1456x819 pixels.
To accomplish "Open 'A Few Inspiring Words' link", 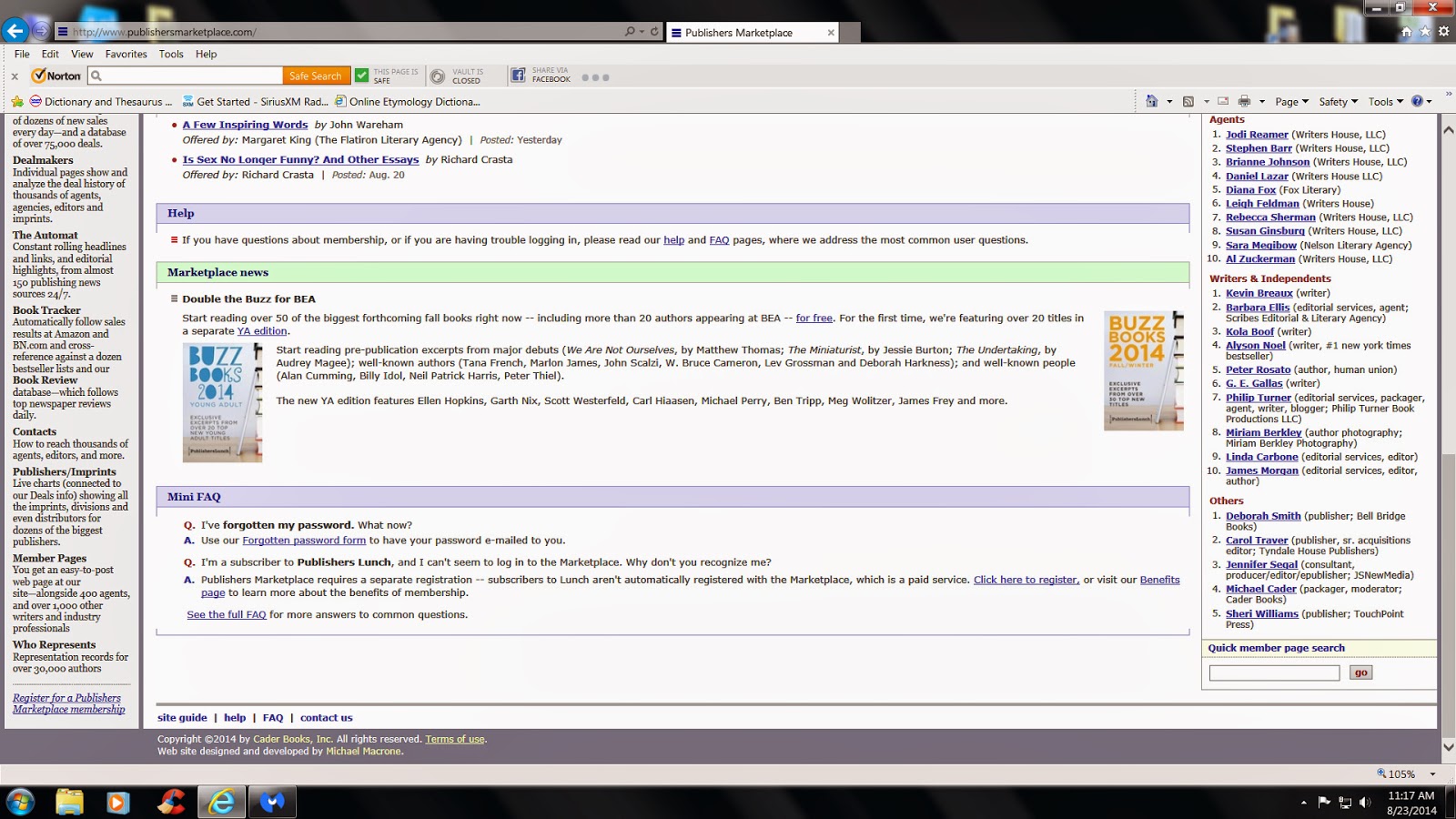I will click(x=245, y=125).
